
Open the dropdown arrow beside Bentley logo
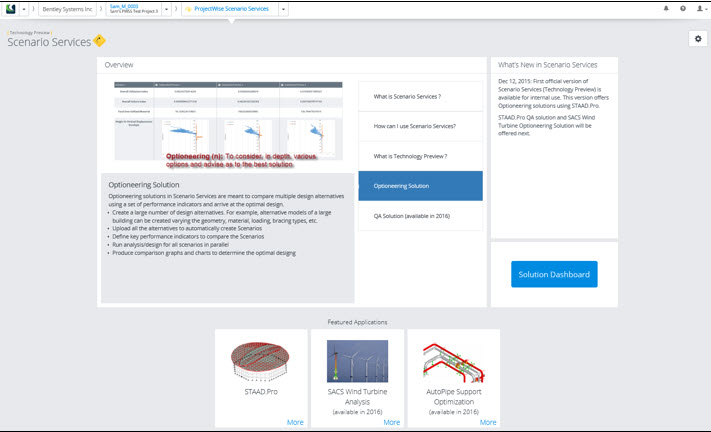[x=24, y=9]
